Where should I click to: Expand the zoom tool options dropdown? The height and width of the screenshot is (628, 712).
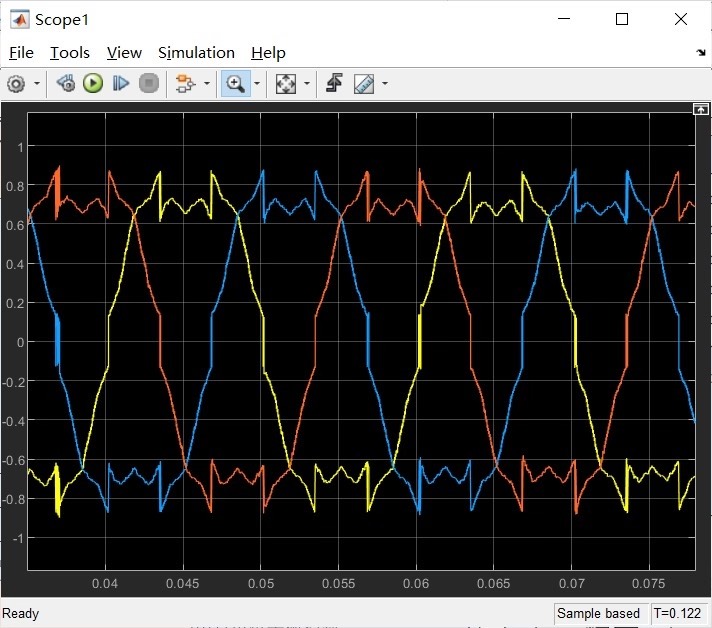tap(257, 84)
